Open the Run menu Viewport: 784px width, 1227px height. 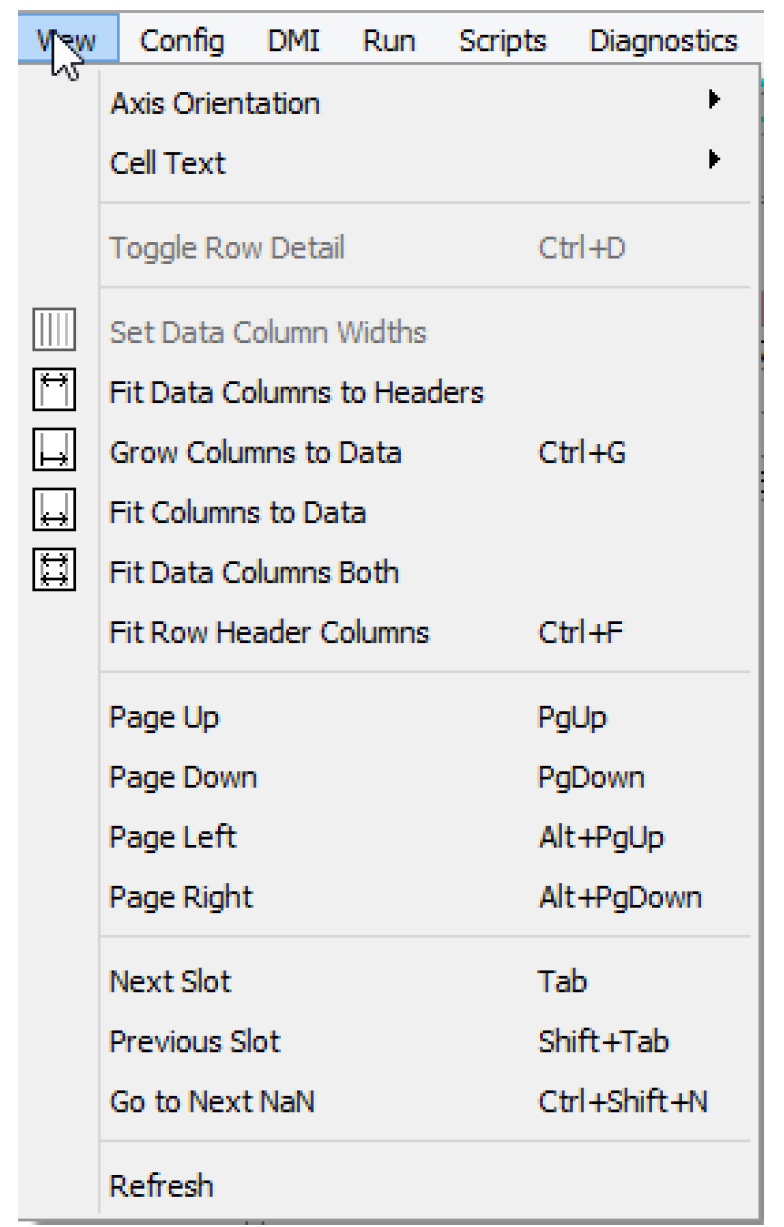tap(389, 41)
